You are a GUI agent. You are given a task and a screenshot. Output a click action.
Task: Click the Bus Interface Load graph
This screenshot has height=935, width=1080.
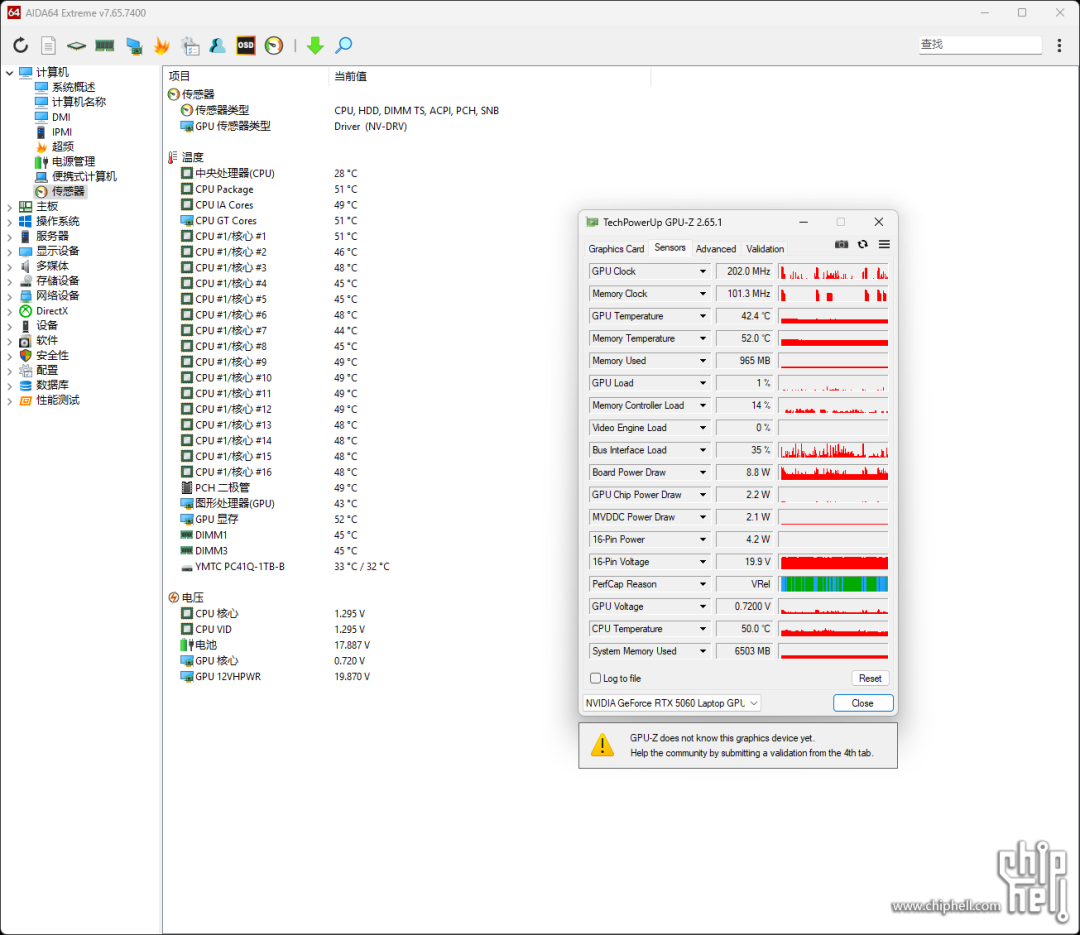coord(833,450)
